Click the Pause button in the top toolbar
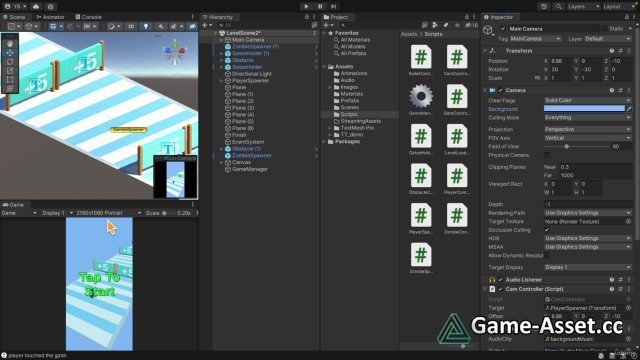Viewport: 640px width, 360px height. click(x=320, y=6)
